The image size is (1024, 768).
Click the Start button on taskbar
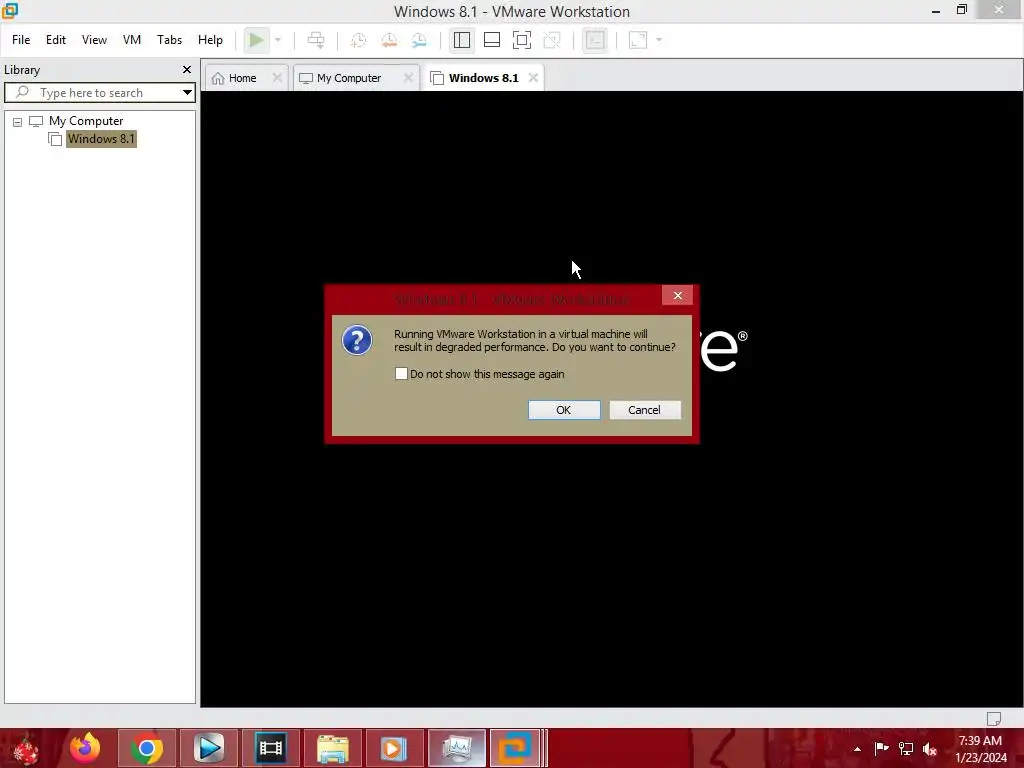tap(26, 748)
